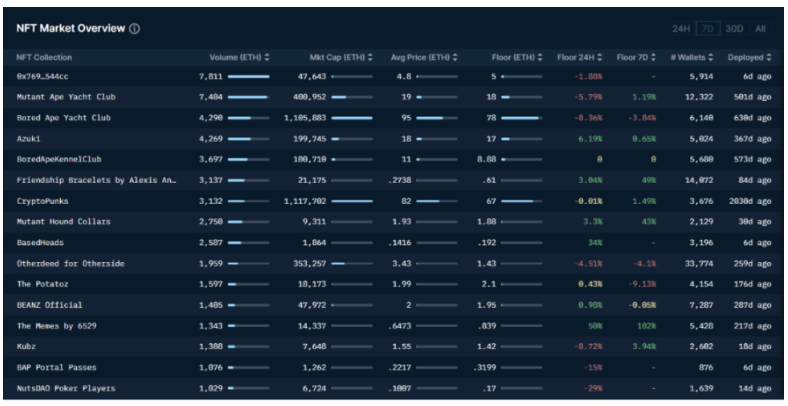Click the 18d ago deployed value
This screenshot has height=406, width=788.
pyautogui.click(x=755, y=346)
